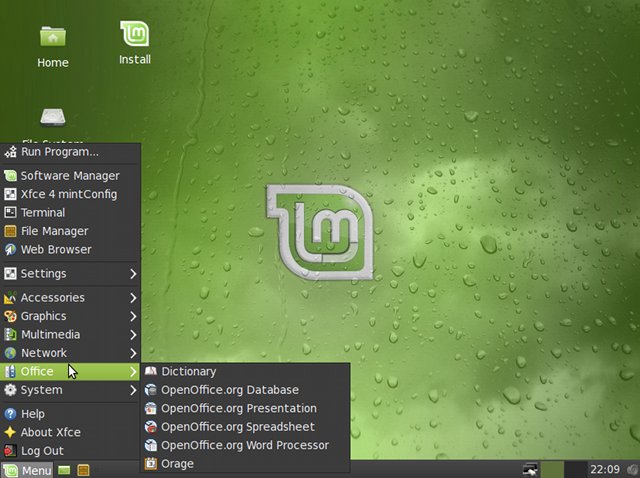Screen dimensions: 640x478
Task: Click the File Manager cabinet icon
Action: point(10,231)
